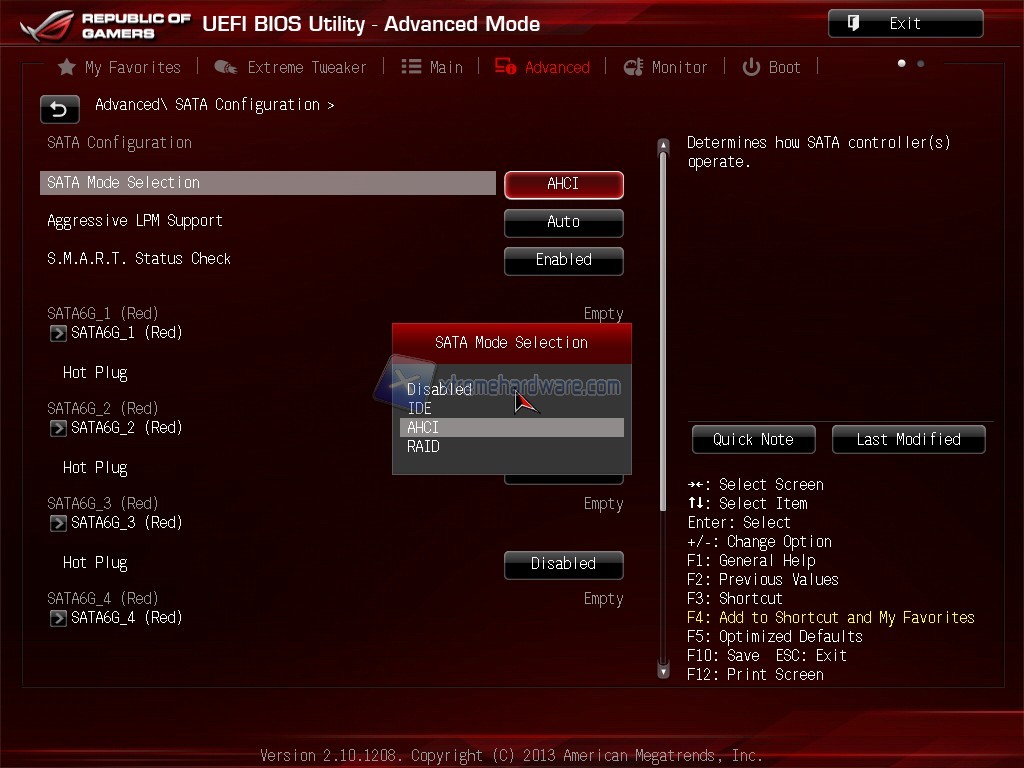
Task: Click the Exit button
Action: (905, 24)
